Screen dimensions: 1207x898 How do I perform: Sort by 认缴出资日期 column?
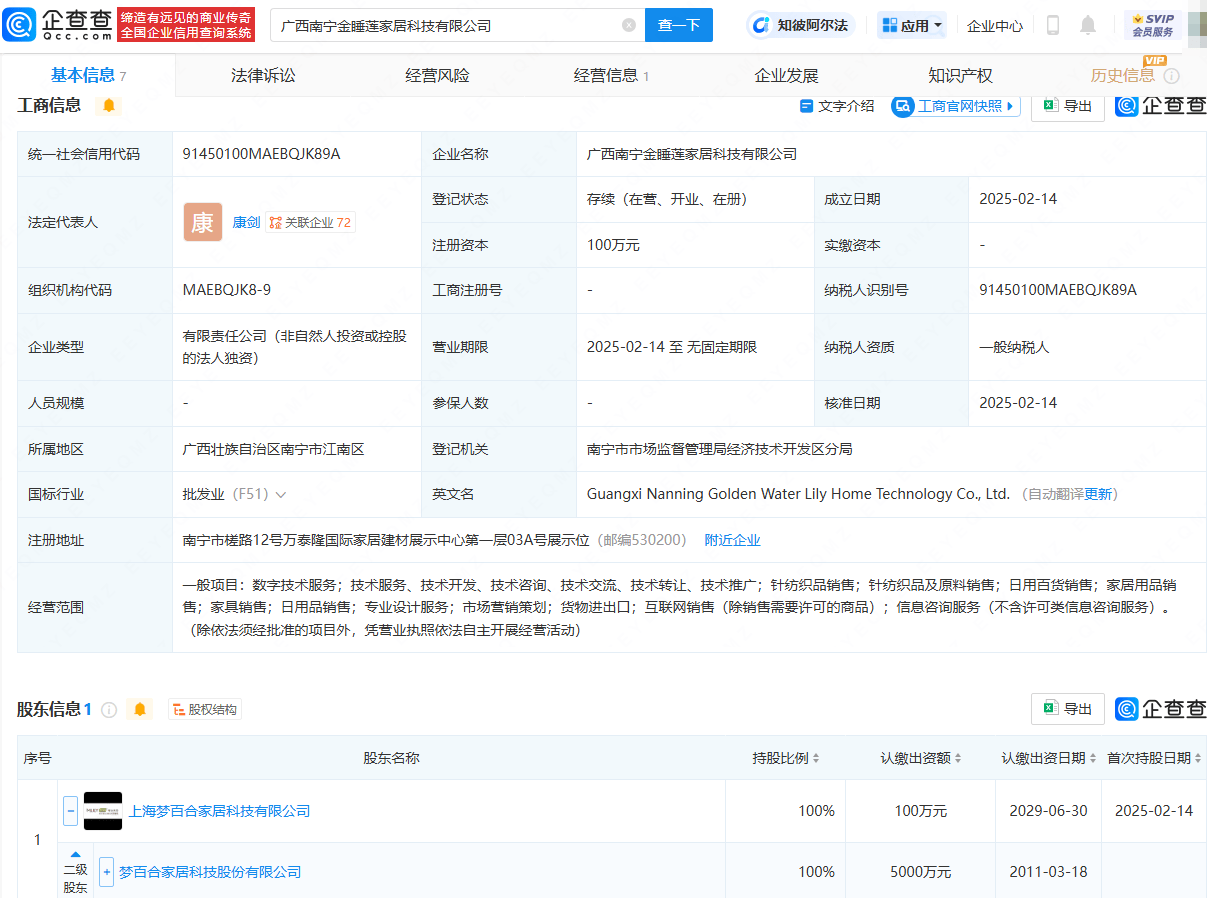[1094, 758]
